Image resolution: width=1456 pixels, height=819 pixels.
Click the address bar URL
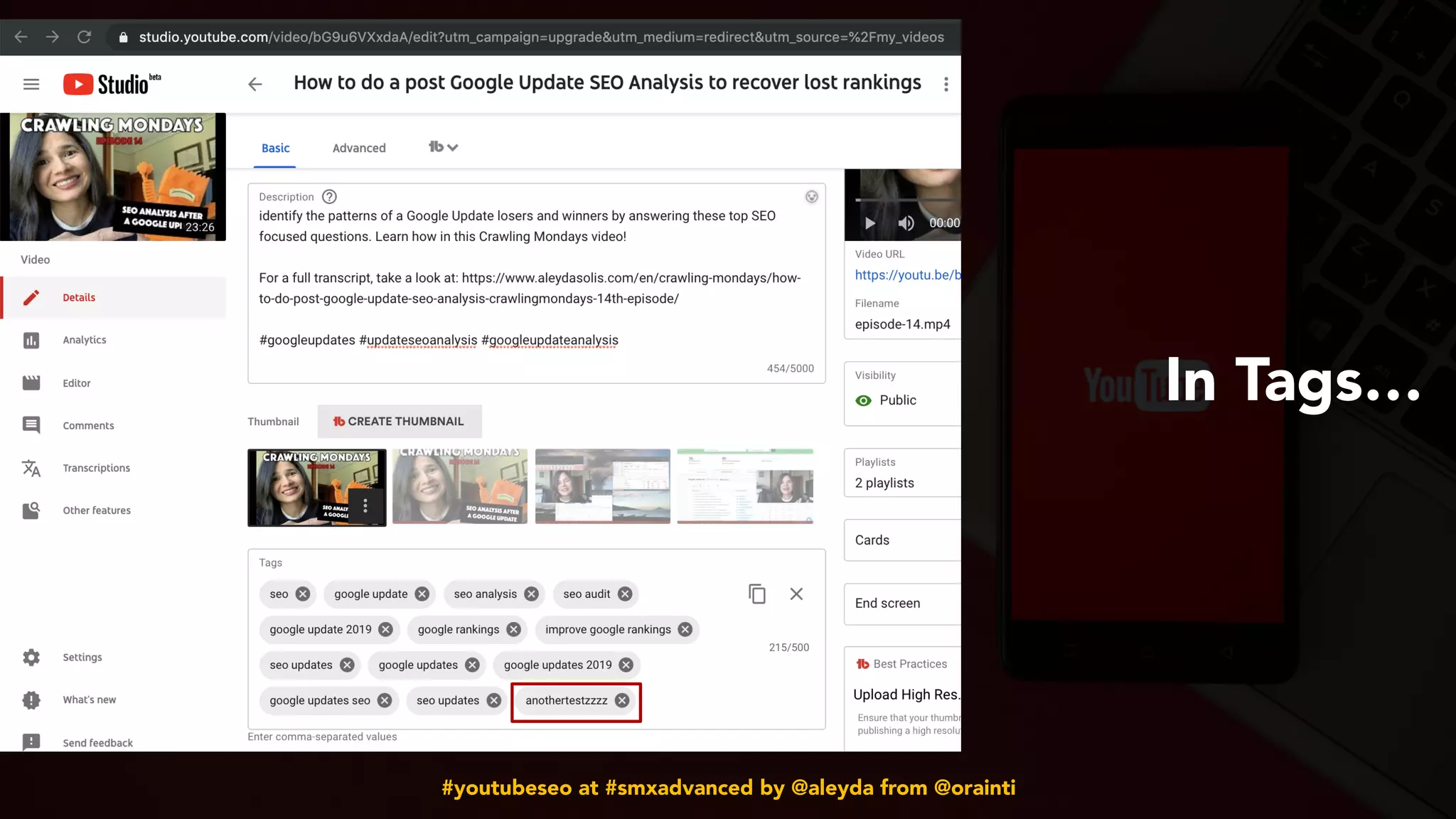541,37
